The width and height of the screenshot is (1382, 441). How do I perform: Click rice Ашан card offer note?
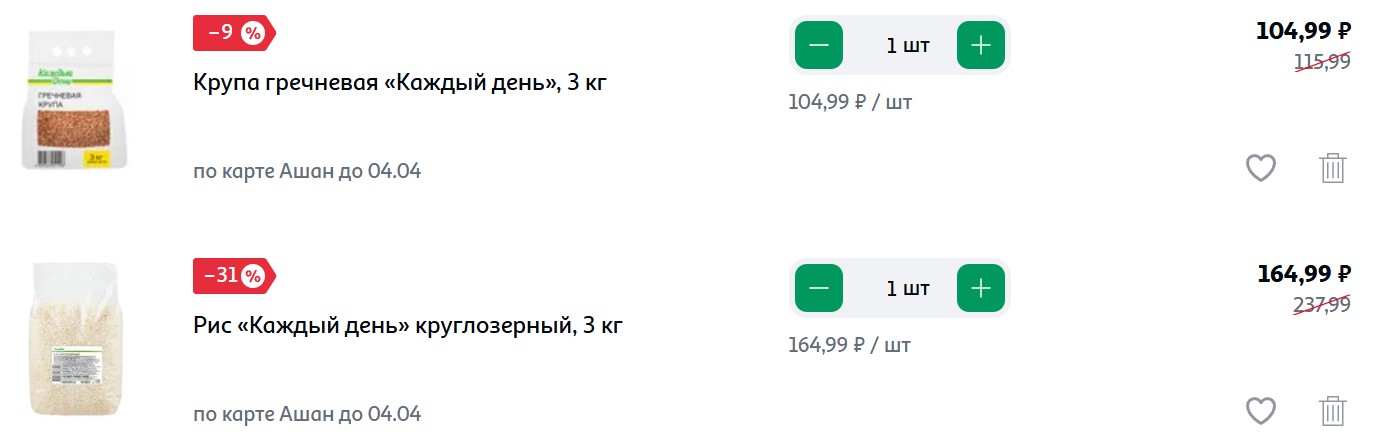point(307,414)
